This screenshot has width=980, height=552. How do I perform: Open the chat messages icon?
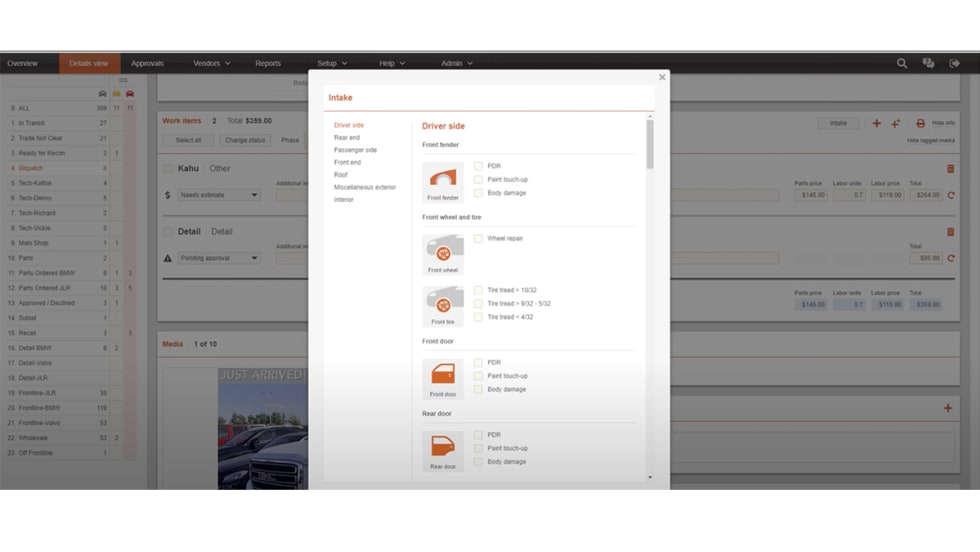point(928,63)
